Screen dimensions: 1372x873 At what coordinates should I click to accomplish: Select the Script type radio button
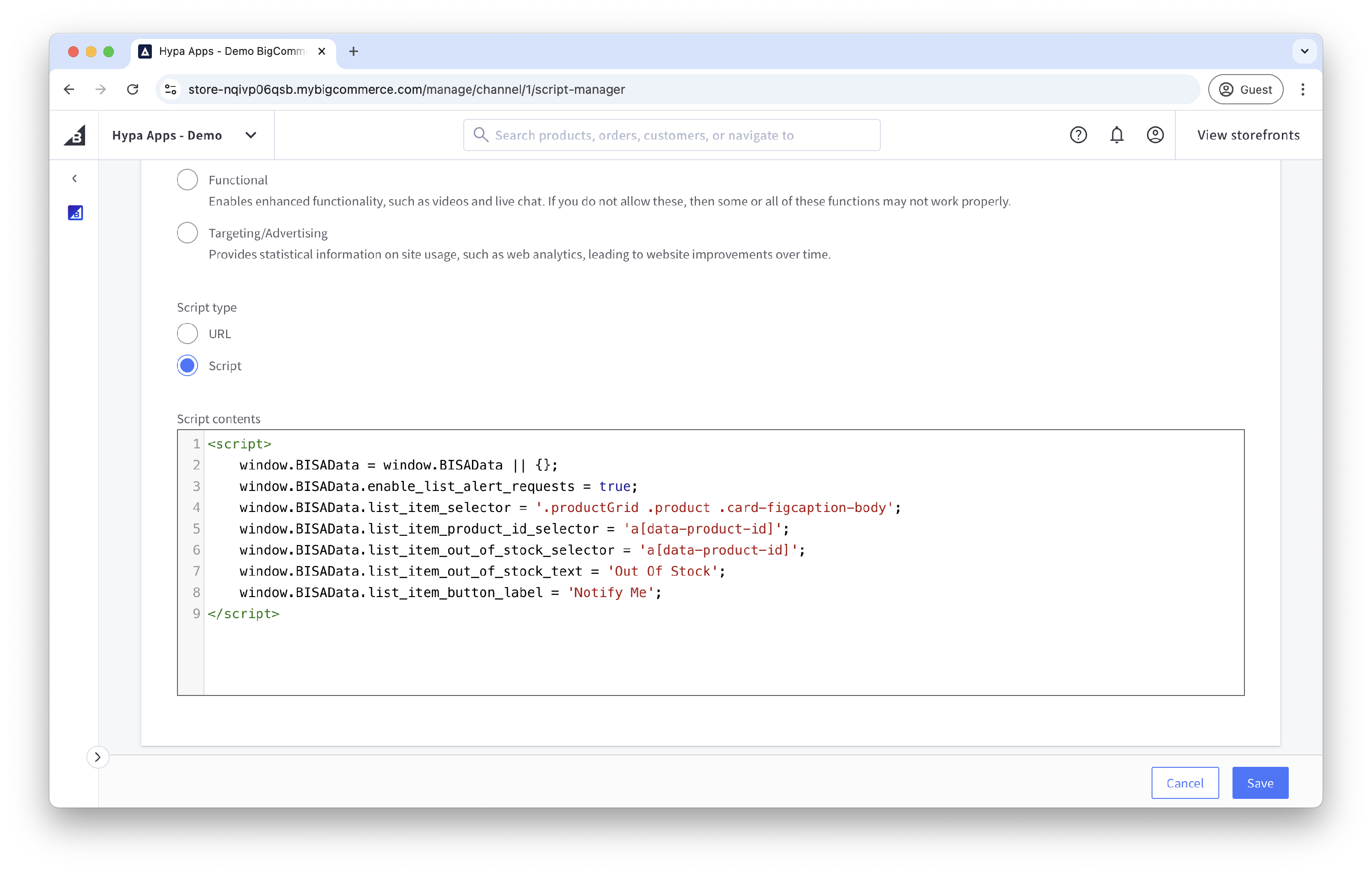pyautogui.click(x=188, y=366)
